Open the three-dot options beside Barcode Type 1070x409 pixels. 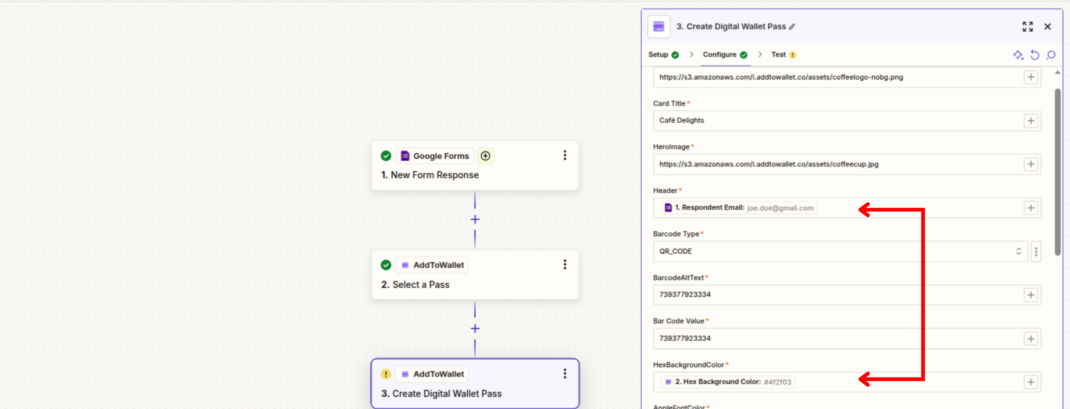(1036, 251)
